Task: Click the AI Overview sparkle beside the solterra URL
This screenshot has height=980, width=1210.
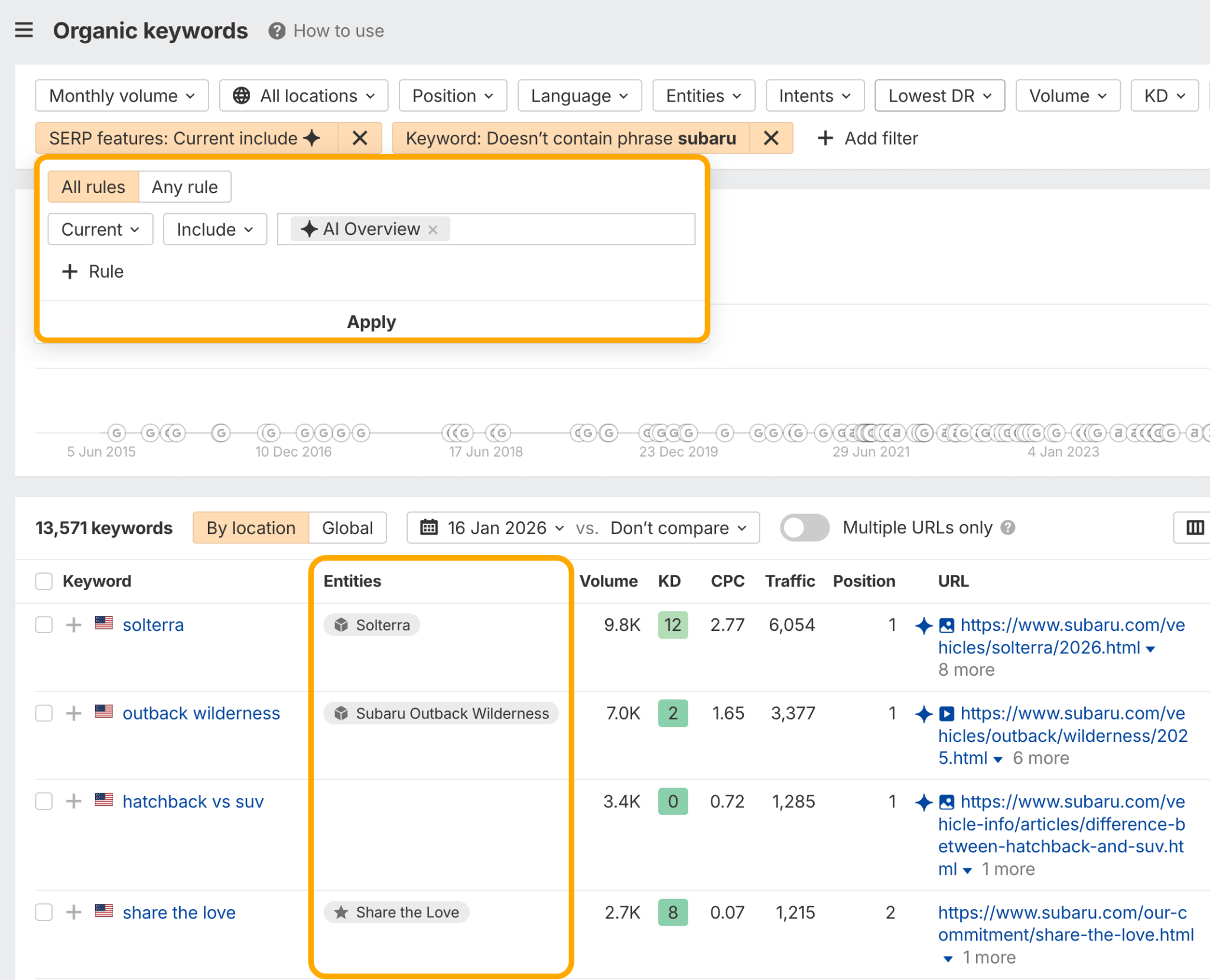Action: (923, 626)
